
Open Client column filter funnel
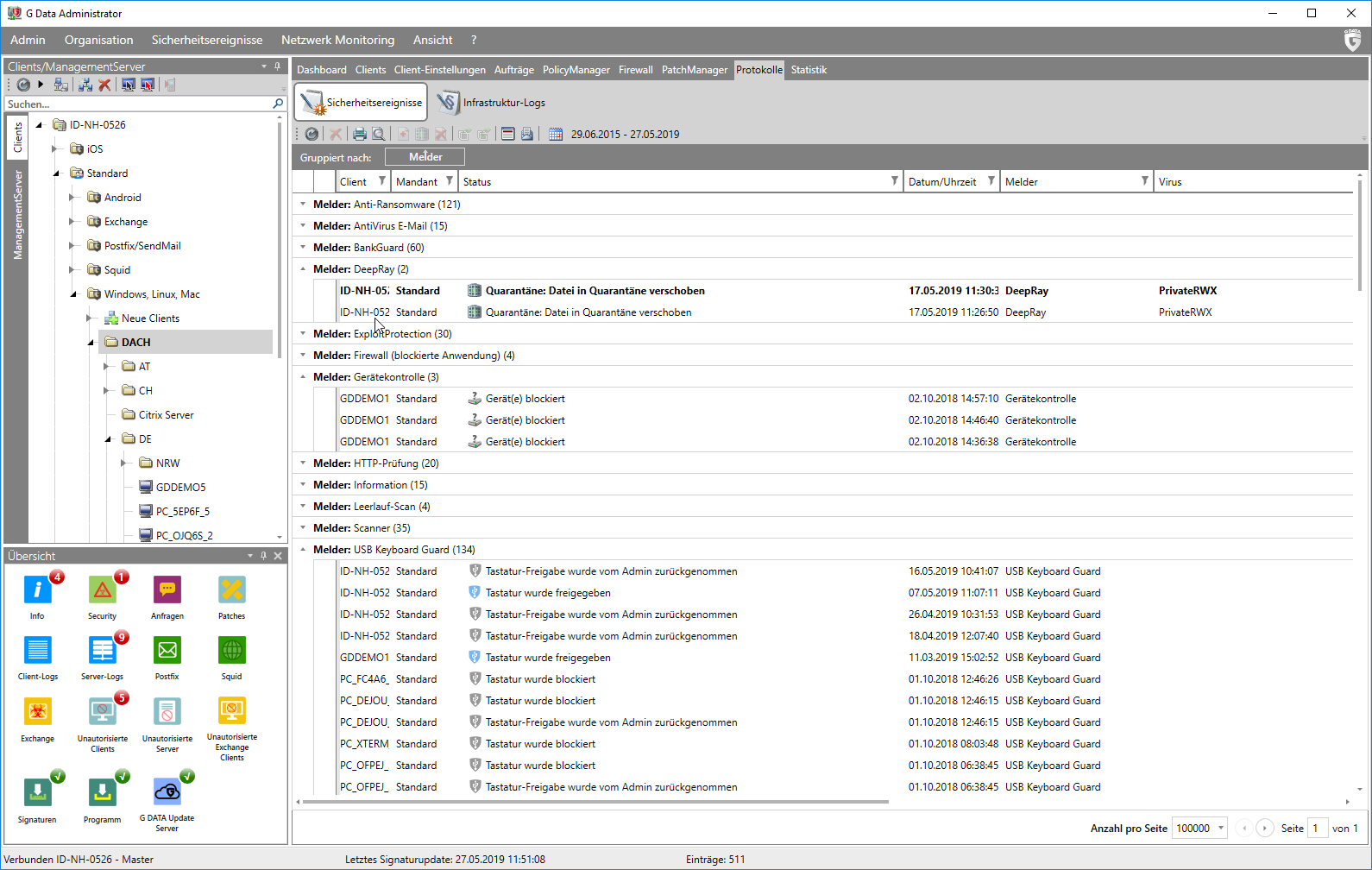coord(382,181)
